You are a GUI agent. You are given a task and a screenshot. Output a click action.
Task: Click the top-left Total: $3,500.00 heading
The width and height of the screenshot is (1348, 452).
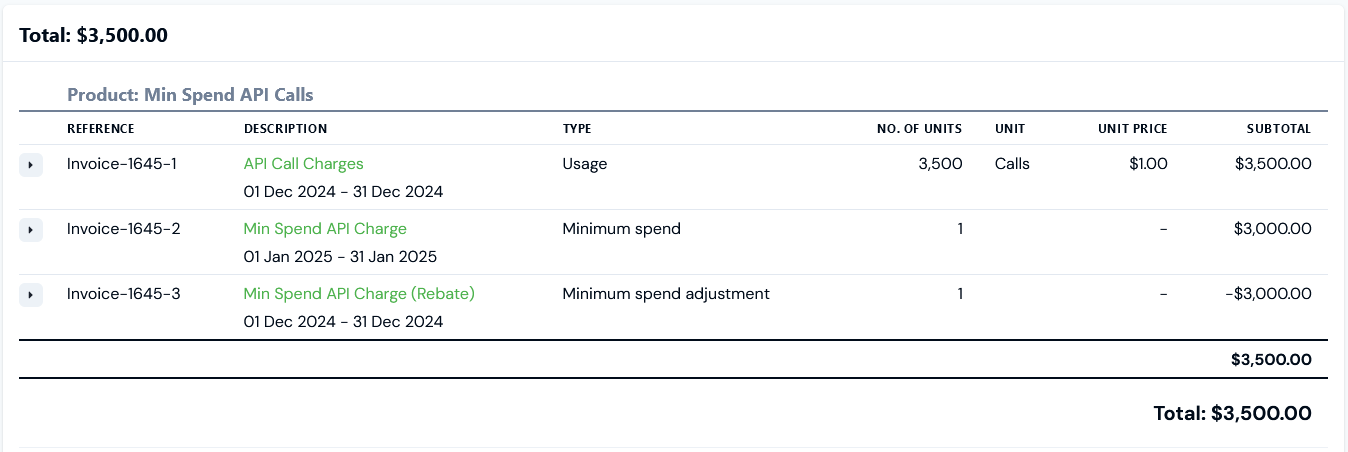(x=93, y=35)
